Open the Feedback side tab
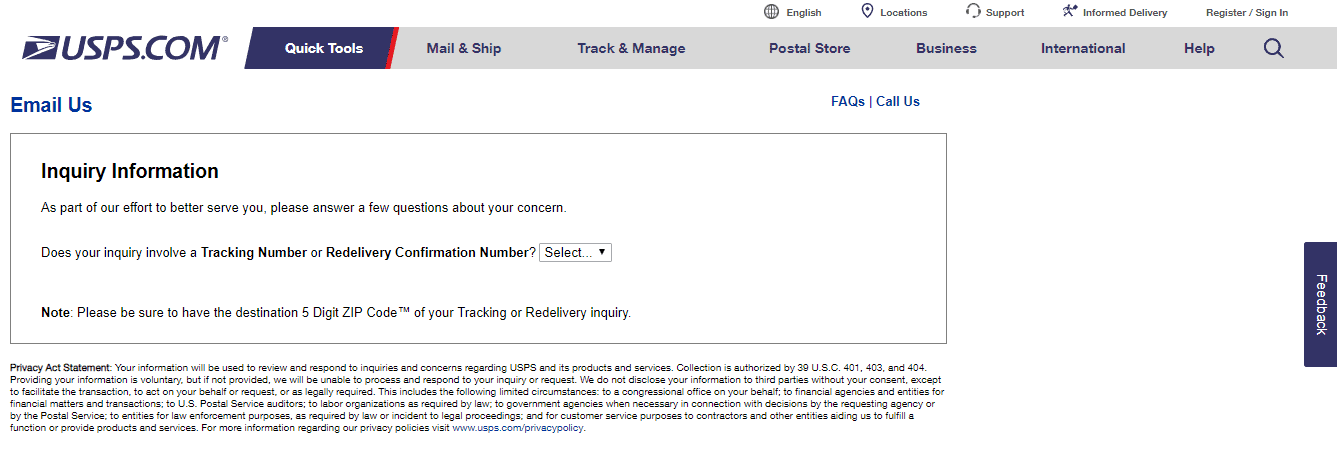The width and height of the screenshot is (1337, 449). pos(1320,304)
